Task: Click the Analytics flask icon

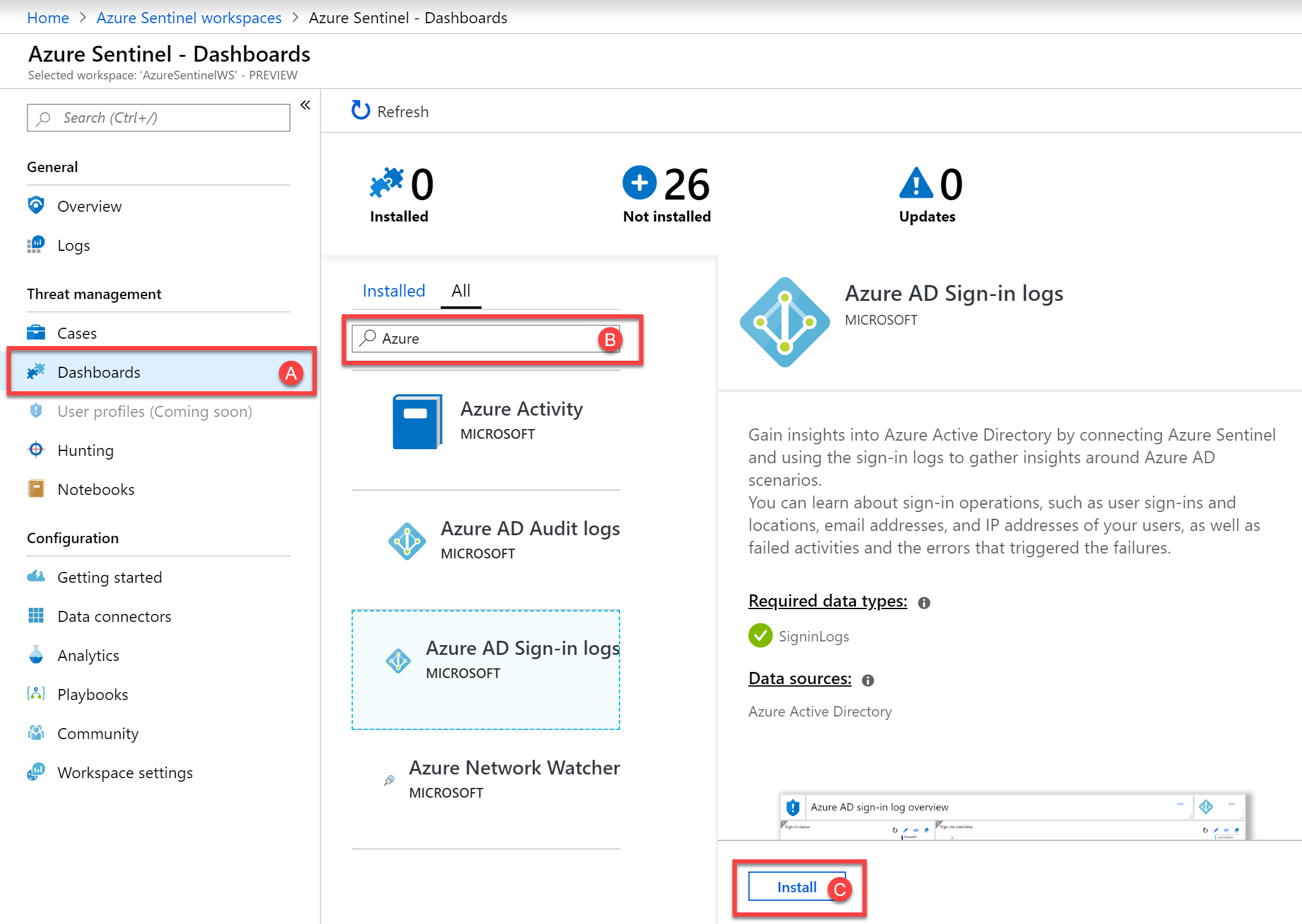Action: pyautogui.click(x=36, y=655)
